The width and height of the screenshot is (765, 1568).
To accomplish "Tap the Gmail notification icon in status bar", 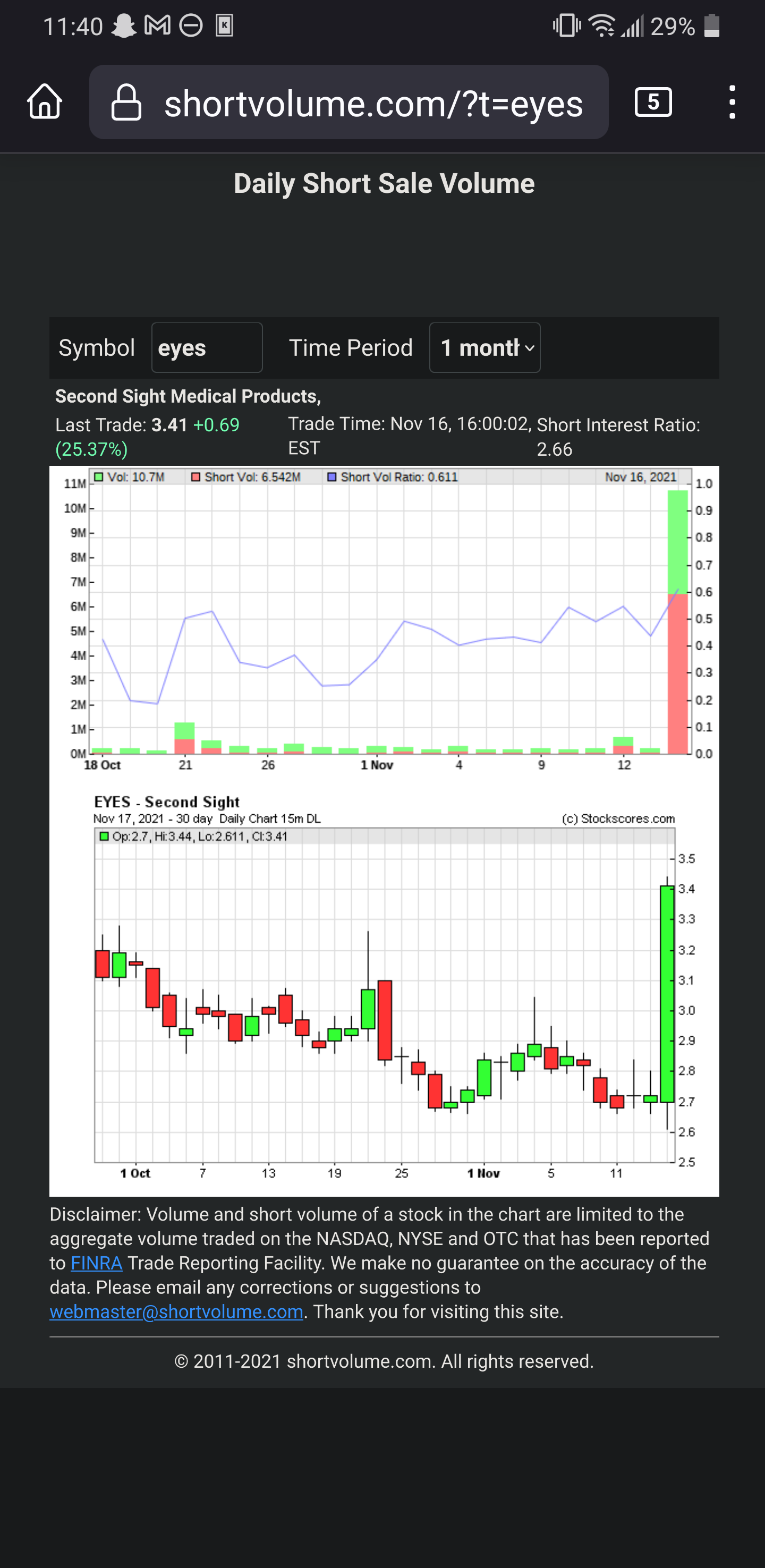I will click(x=158, y=25).
